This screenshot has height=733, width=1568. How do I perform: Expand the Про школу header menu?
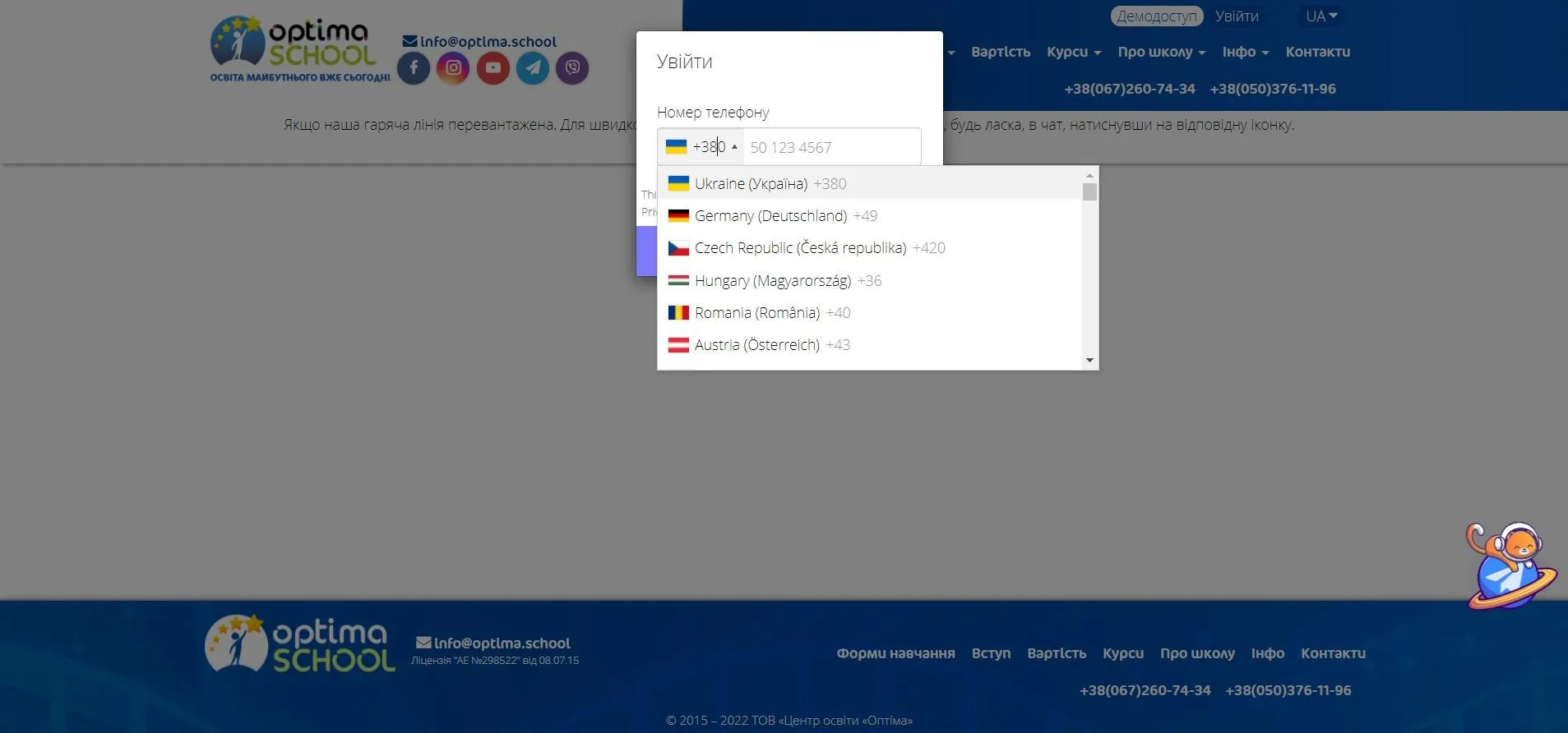pyautogui.click(x=1161, y=52)
